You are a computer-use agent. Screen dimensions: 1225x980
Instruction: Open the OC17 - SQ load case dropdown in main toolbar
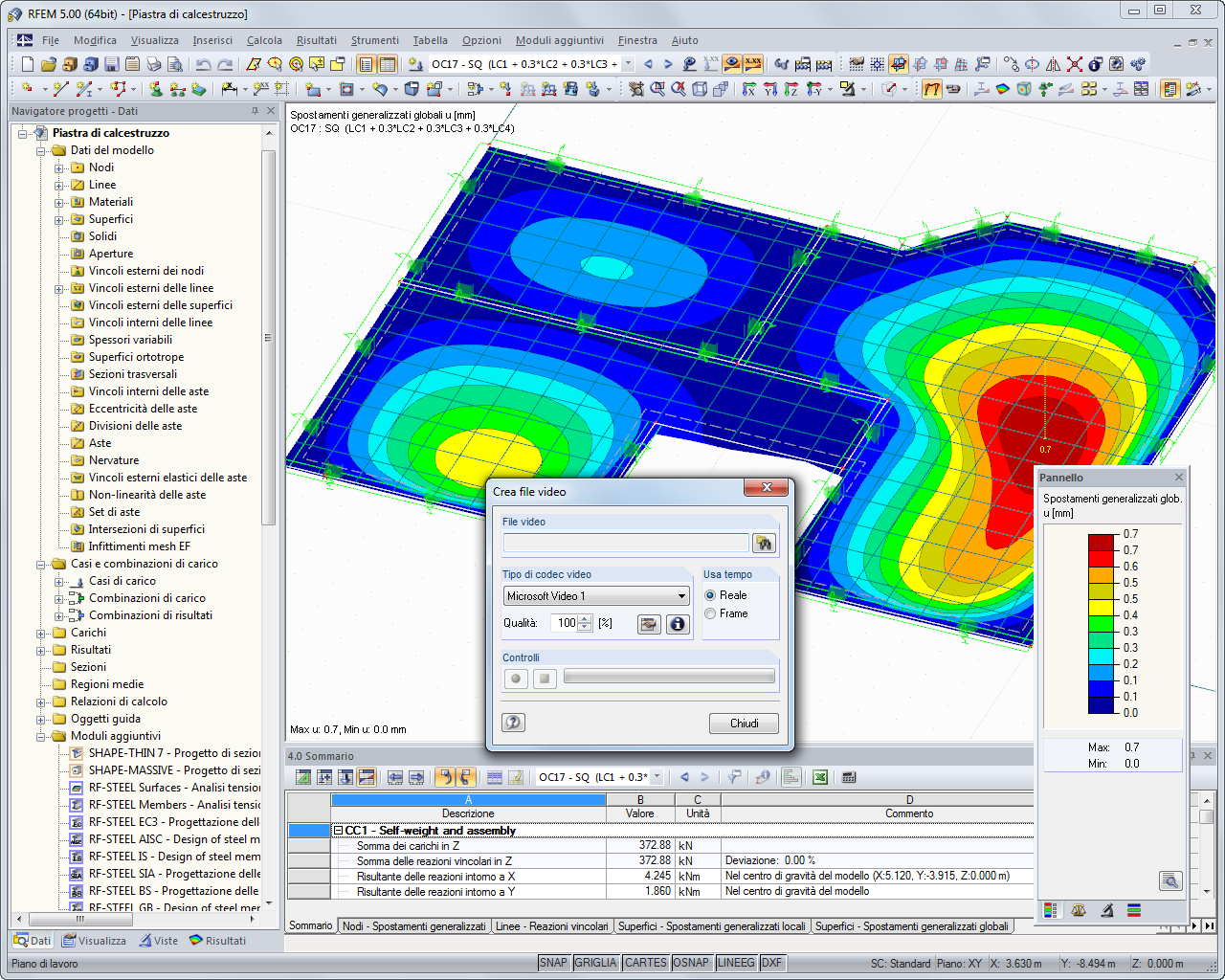[x=628, y=64]
